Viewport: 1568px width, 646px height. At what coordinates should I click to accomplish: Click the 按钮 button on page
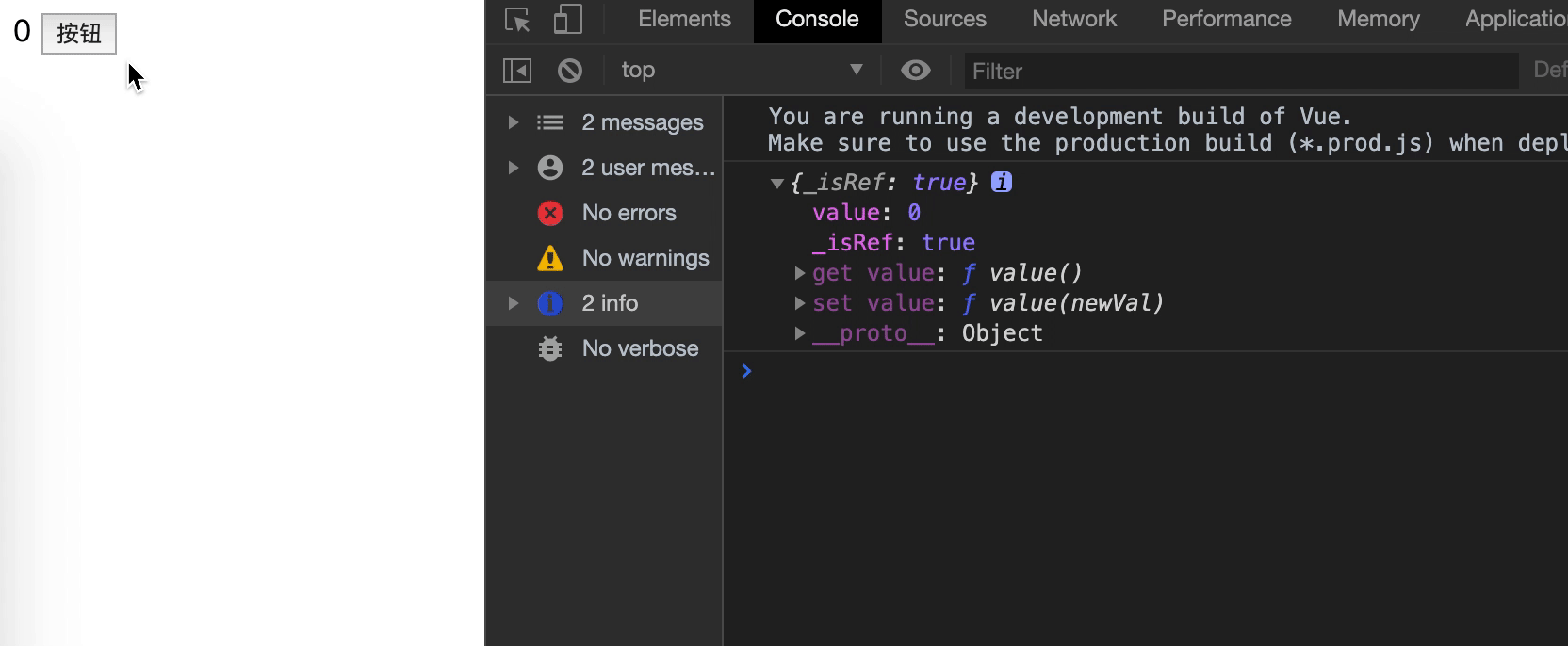pos(79,34)
